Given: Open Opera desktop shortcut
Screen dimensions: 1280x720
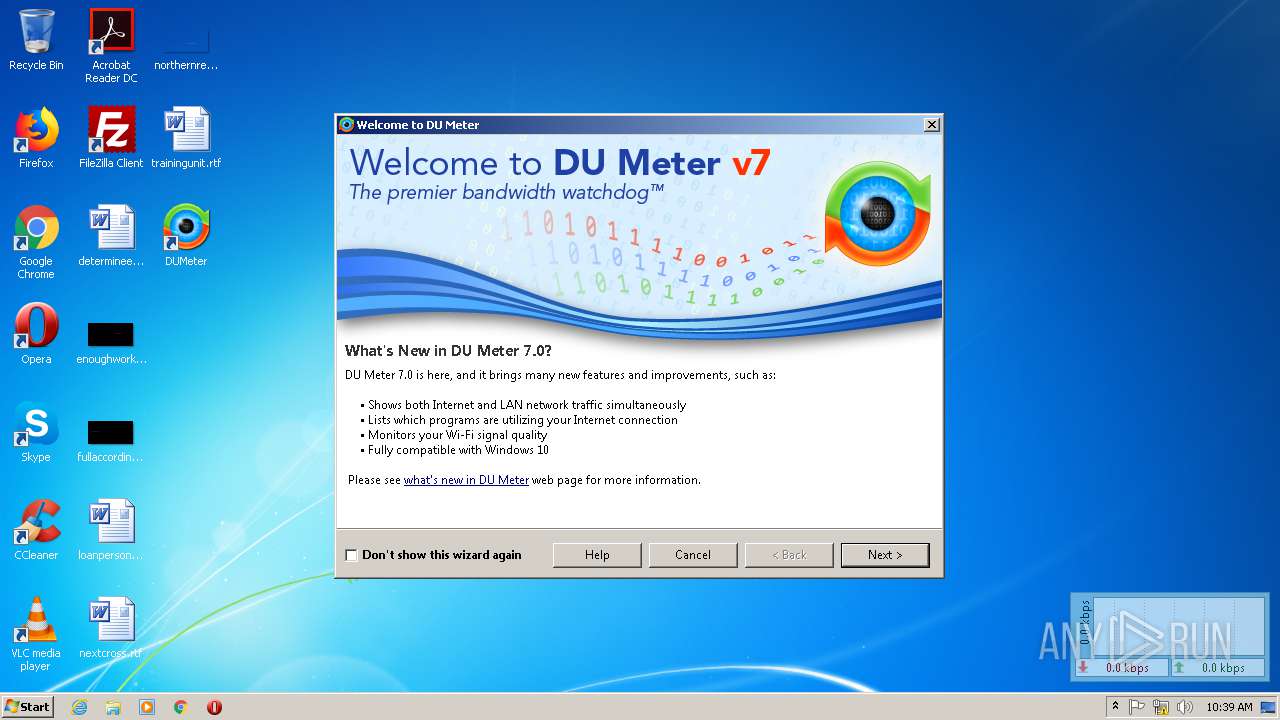Looking at the screenshot, I should pyautogui.click(x=36, y=334).
